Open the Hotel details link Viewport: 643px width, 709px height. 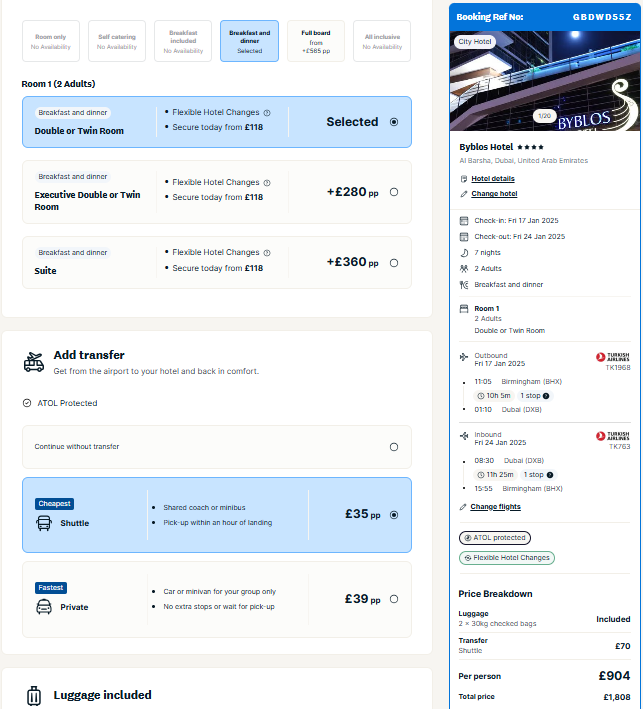(x=493, y=179)
